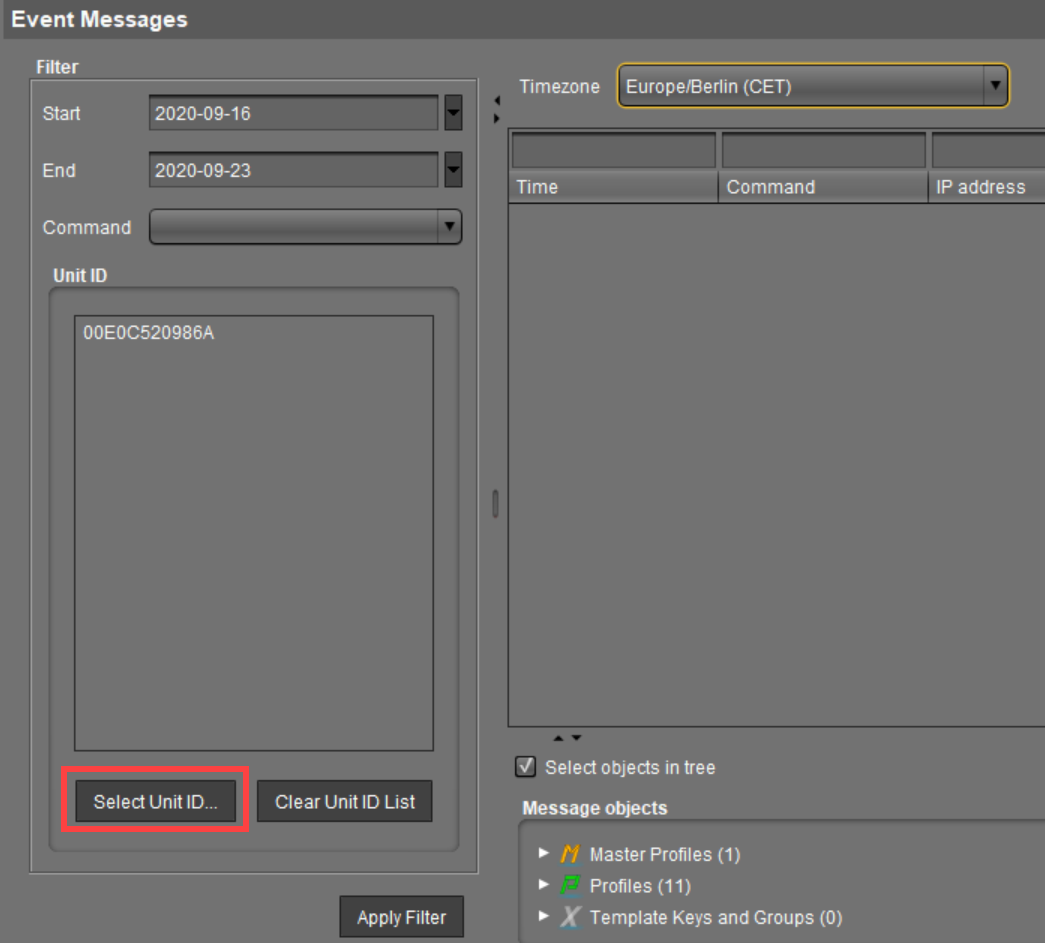Click the Clear Unit ID List button
The width and height of the screenshot is (1045, 943).
345,802
